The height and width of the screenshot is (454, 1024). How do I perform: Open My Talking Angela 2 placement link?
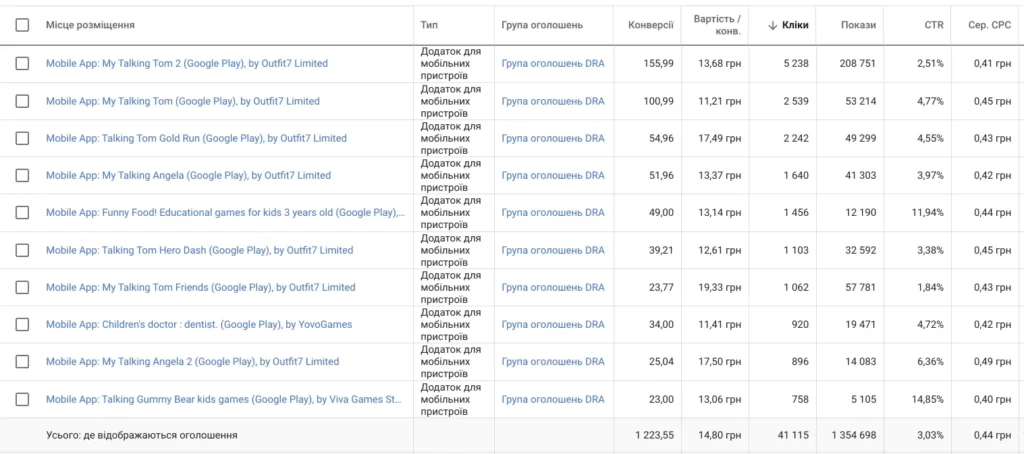[x=193, y=362]
